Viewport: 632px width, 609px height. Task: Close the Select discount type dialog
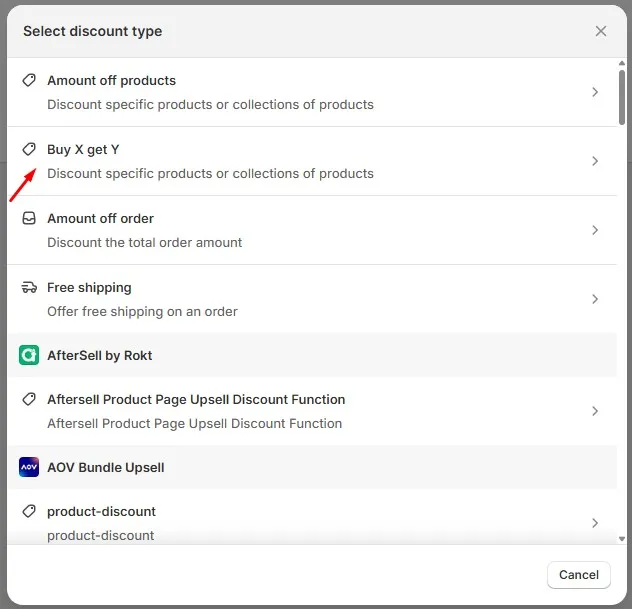pos(601,31)
